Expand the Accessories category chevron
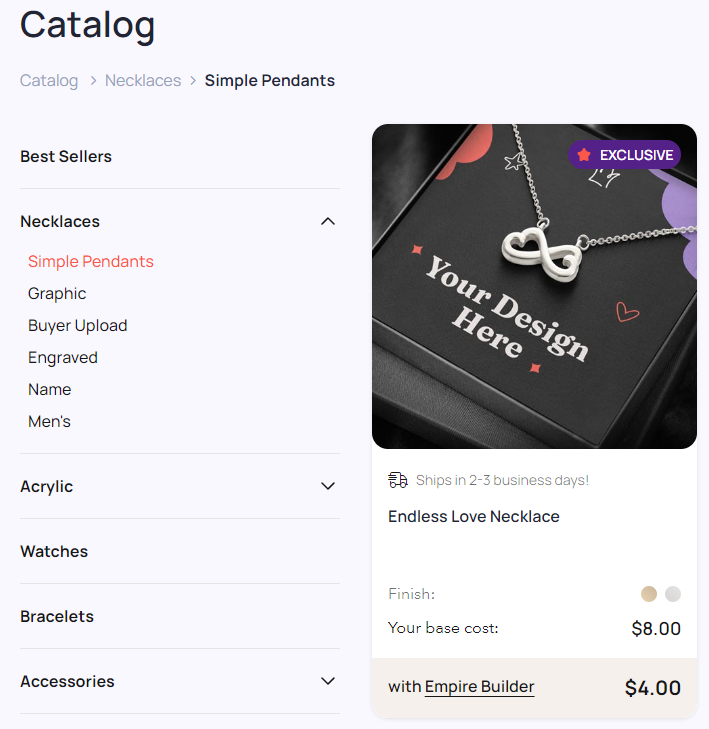The height and width of the screenshot is (729, 709). 328,681
